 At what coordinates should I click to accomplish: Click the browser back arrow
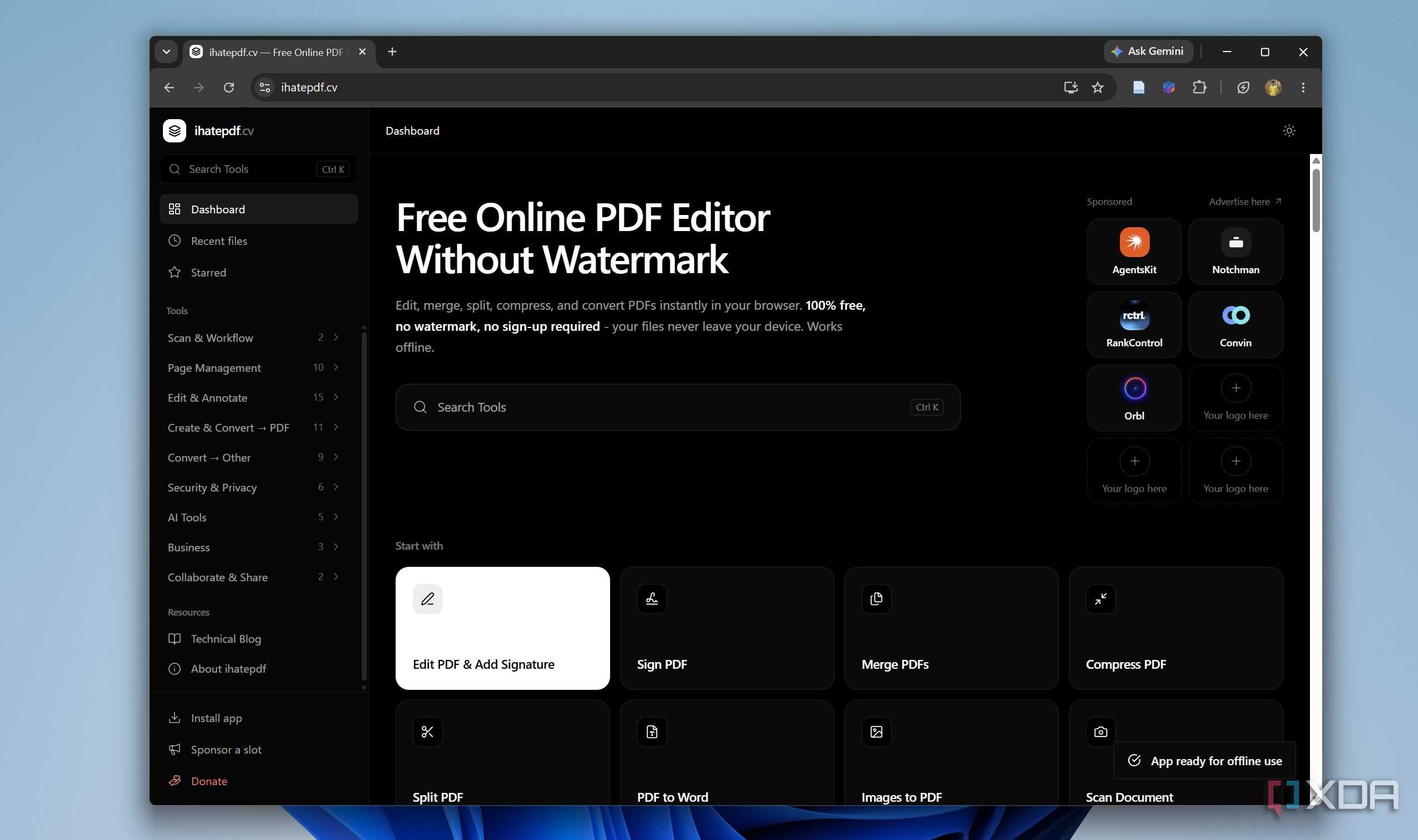168,87
